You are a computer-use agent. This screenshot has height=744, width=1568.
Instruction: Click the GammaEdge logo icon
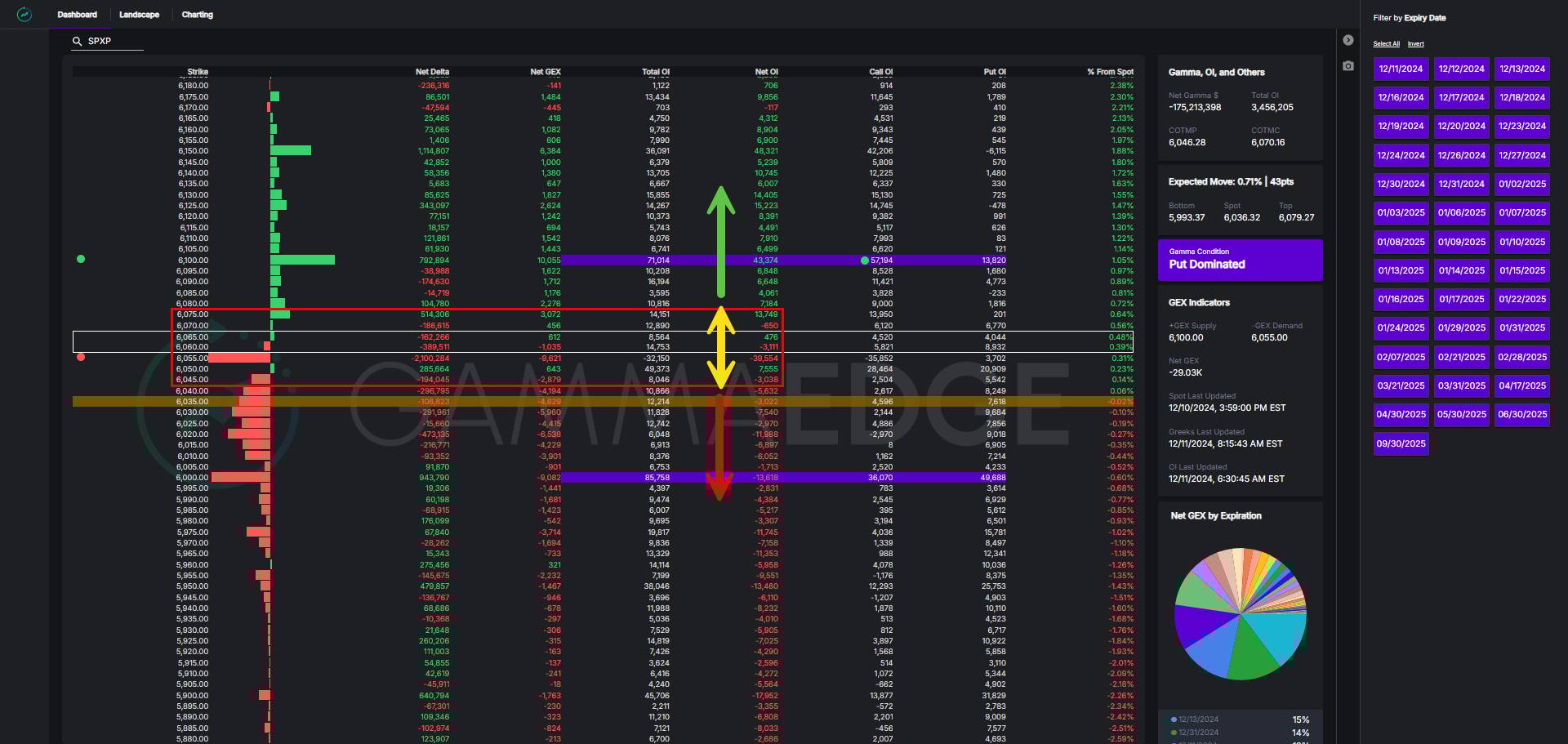24,15
